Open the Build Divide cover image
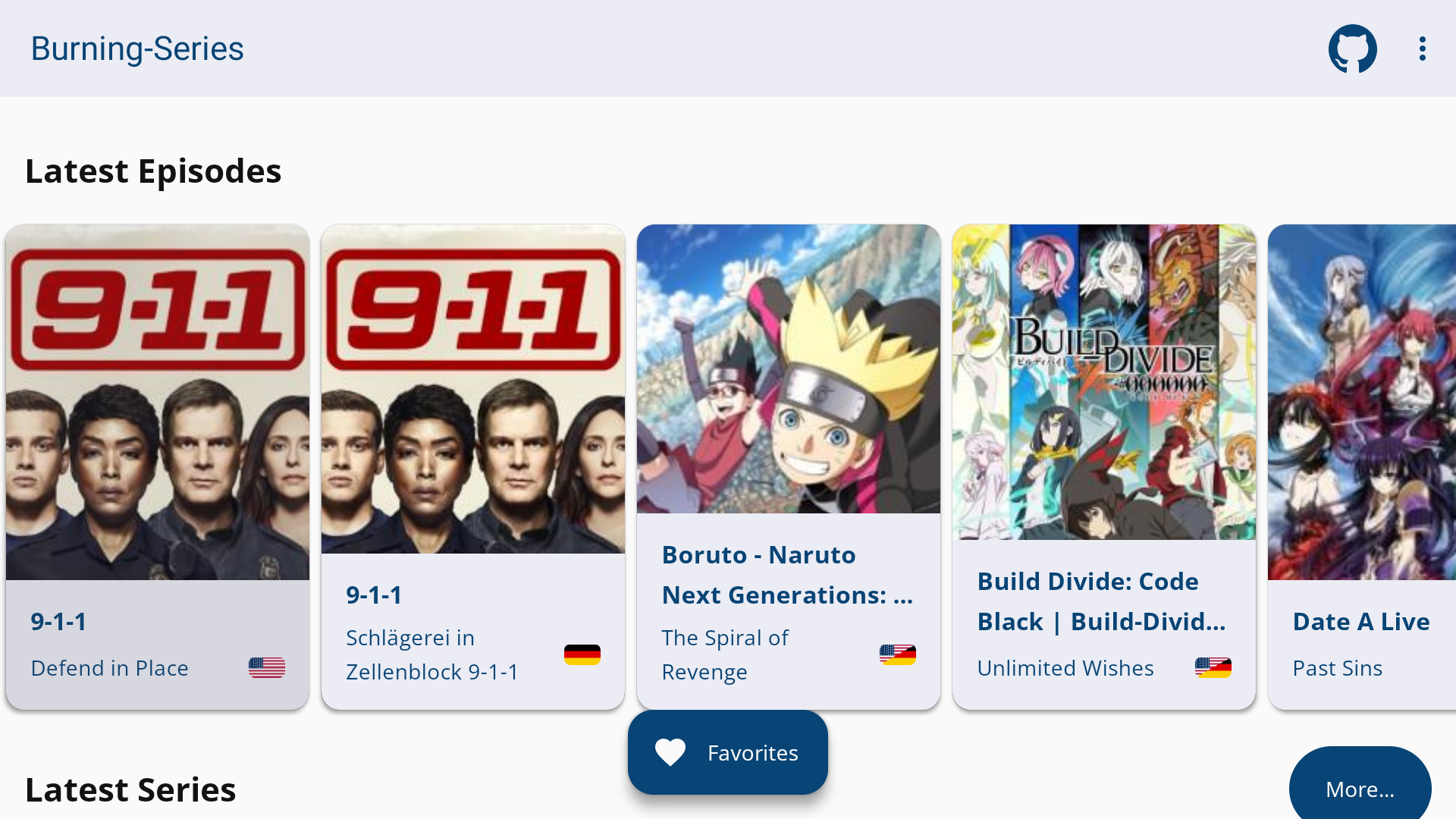Viewport: 1456px width, 819px height. (1104, 382)
